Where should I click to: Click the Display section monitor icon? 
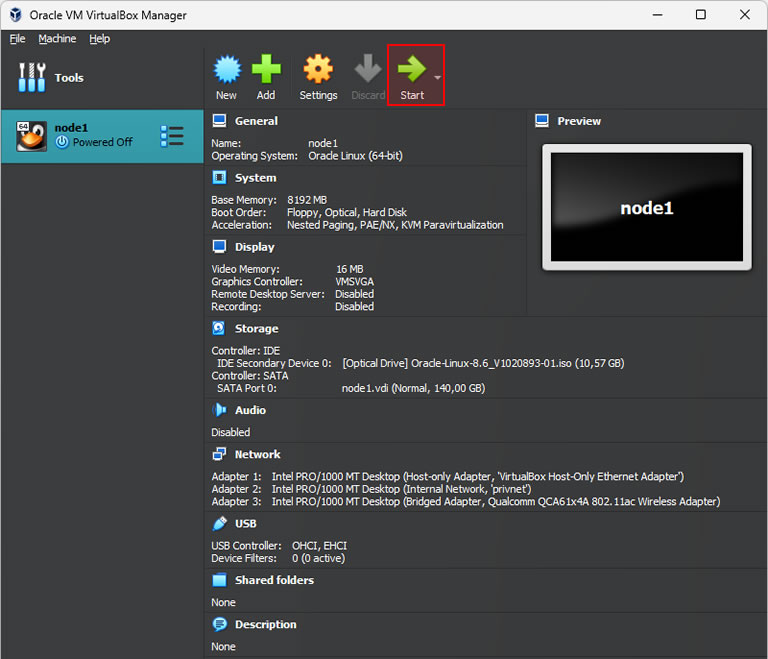tap(219, 246)
